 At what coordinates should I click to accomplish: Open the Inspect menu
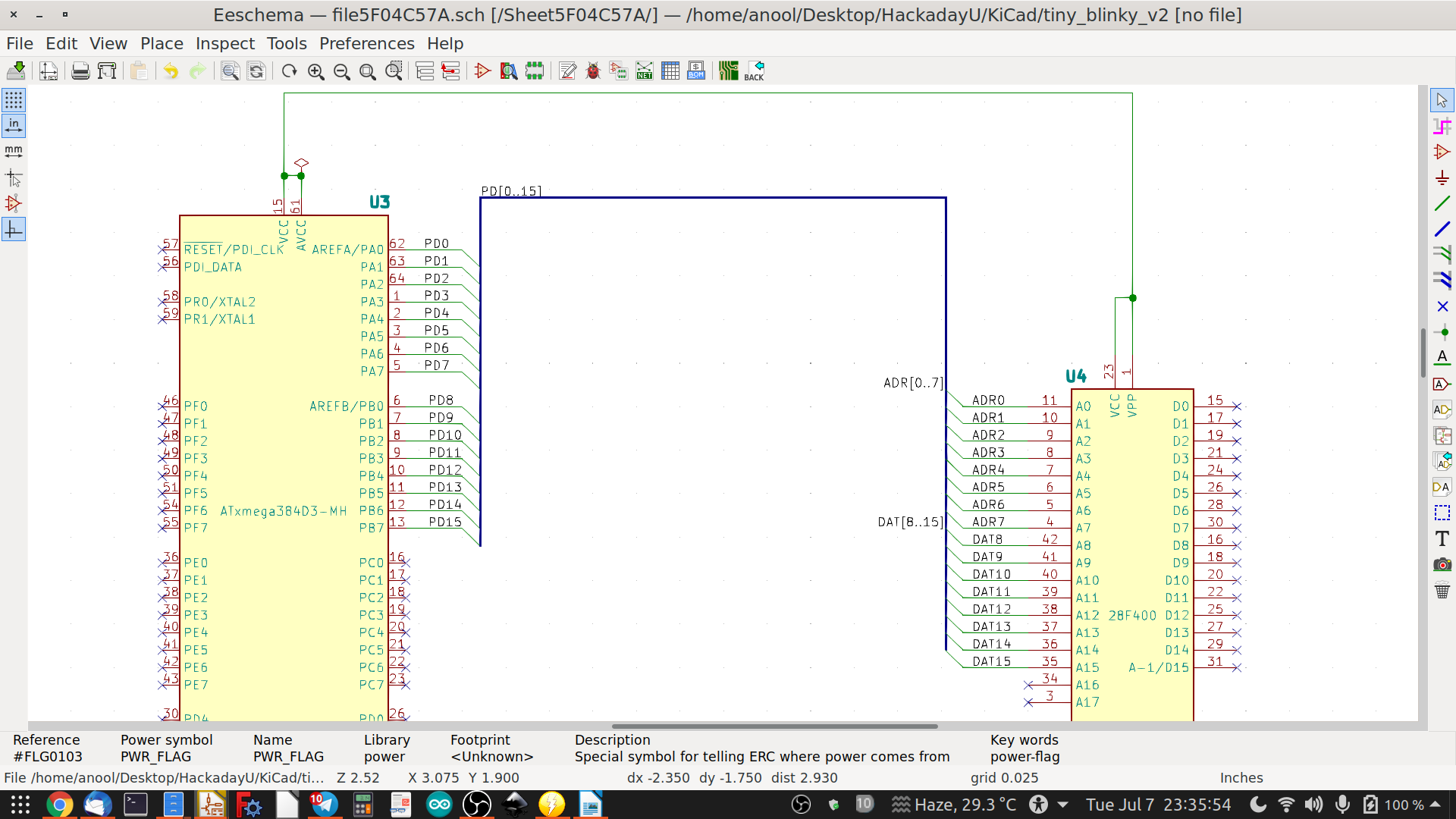coord(224,43)
